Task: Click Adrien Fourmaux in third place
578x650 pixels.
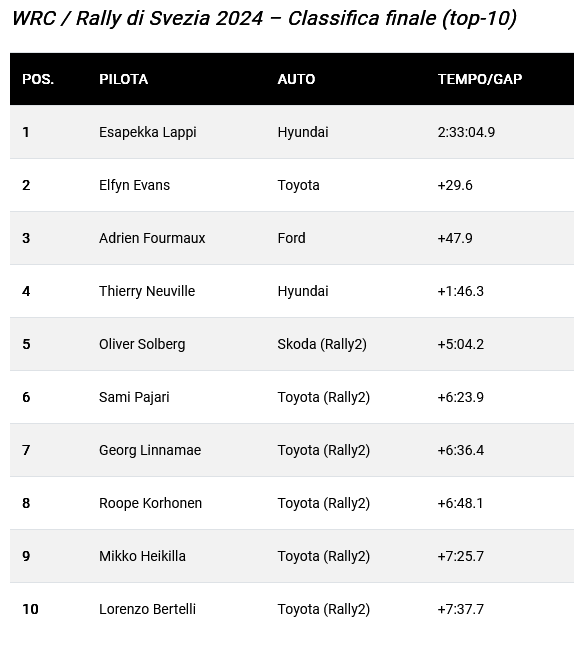Action: 152,238
